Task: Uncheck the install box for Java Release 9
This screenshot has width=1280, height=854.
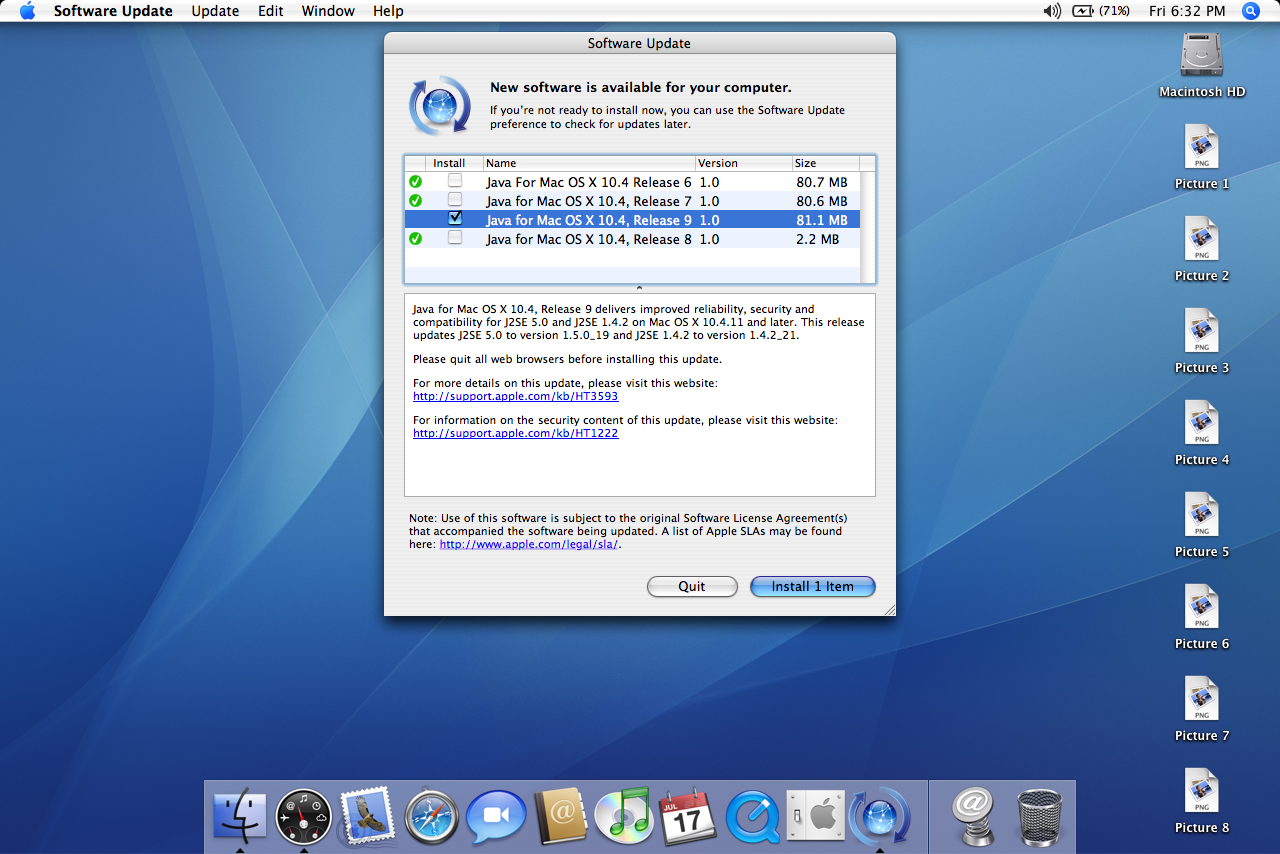Action: point(455,218)
